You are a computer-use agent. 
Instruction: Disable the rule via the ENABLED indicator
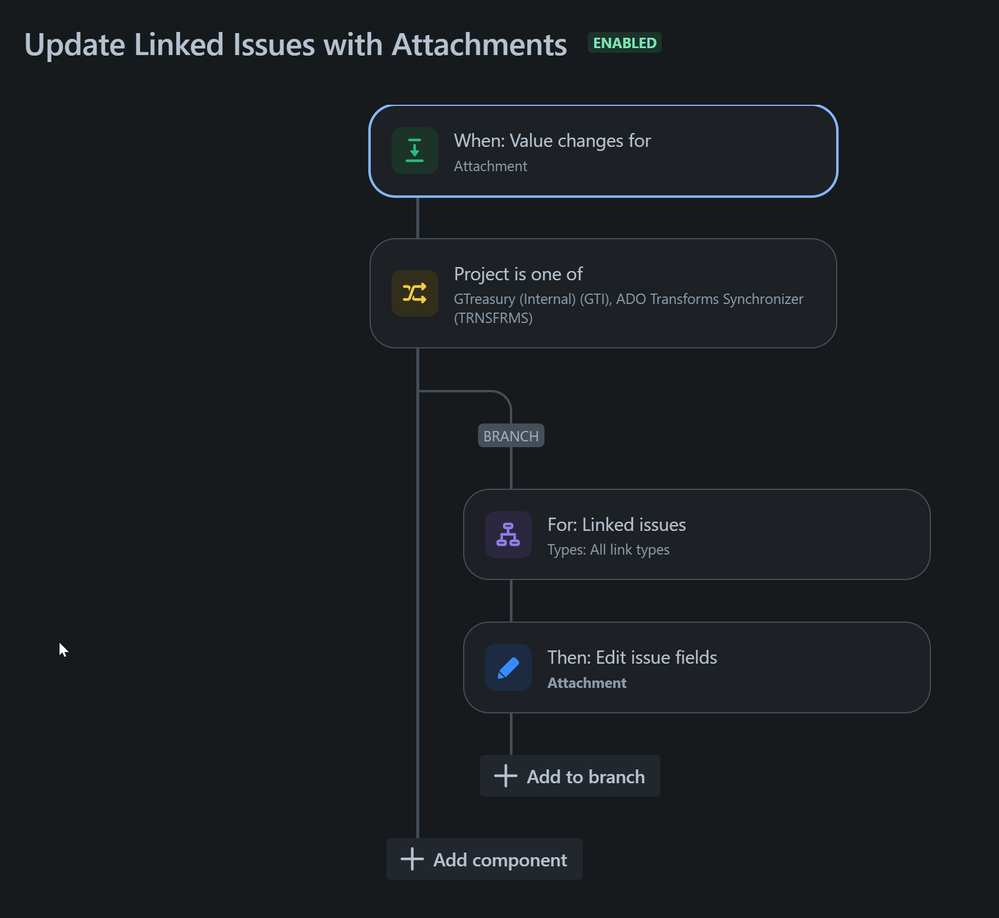623,43
